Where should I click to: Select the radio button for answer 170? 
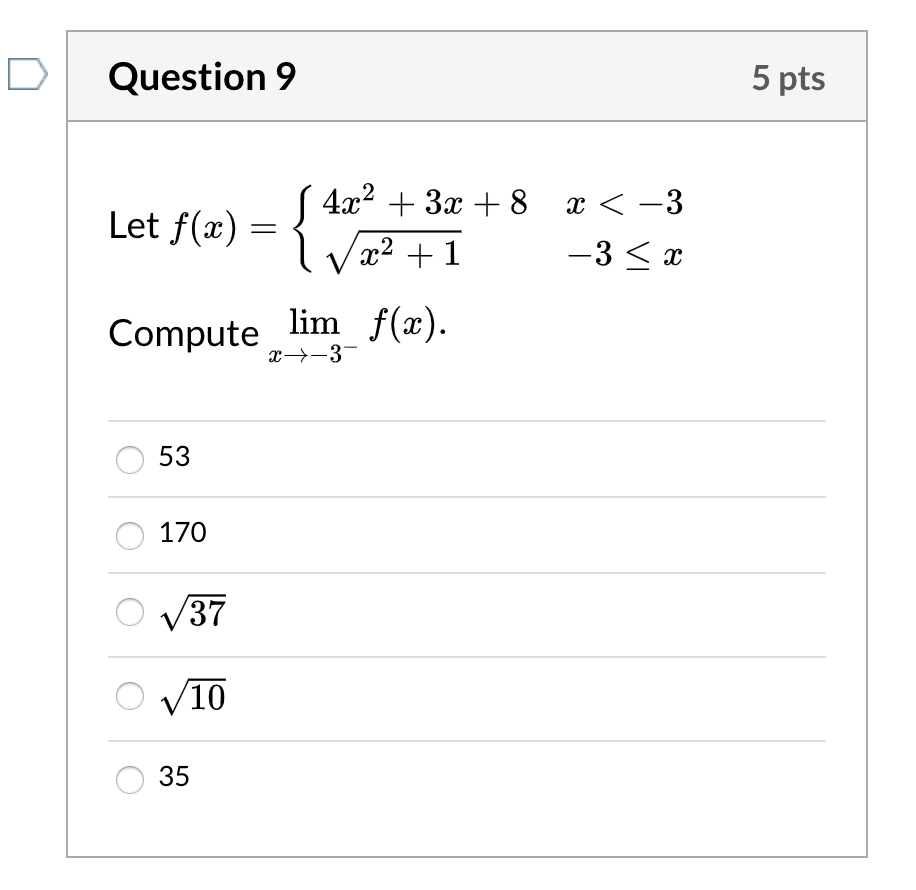128,536
